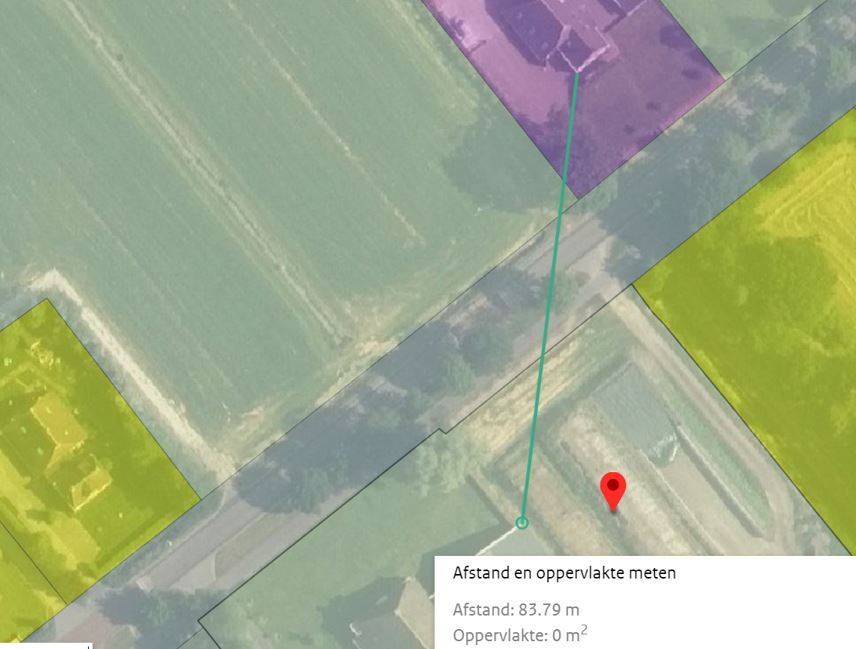Click the green measurement line over the road

coord(551,284)
